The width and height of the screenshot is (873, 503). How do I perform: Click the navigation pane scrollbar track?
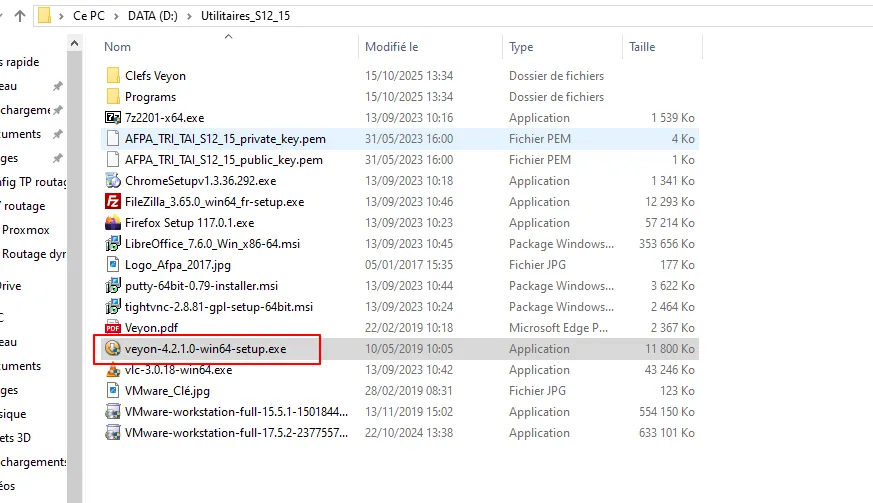coord(75,279)
